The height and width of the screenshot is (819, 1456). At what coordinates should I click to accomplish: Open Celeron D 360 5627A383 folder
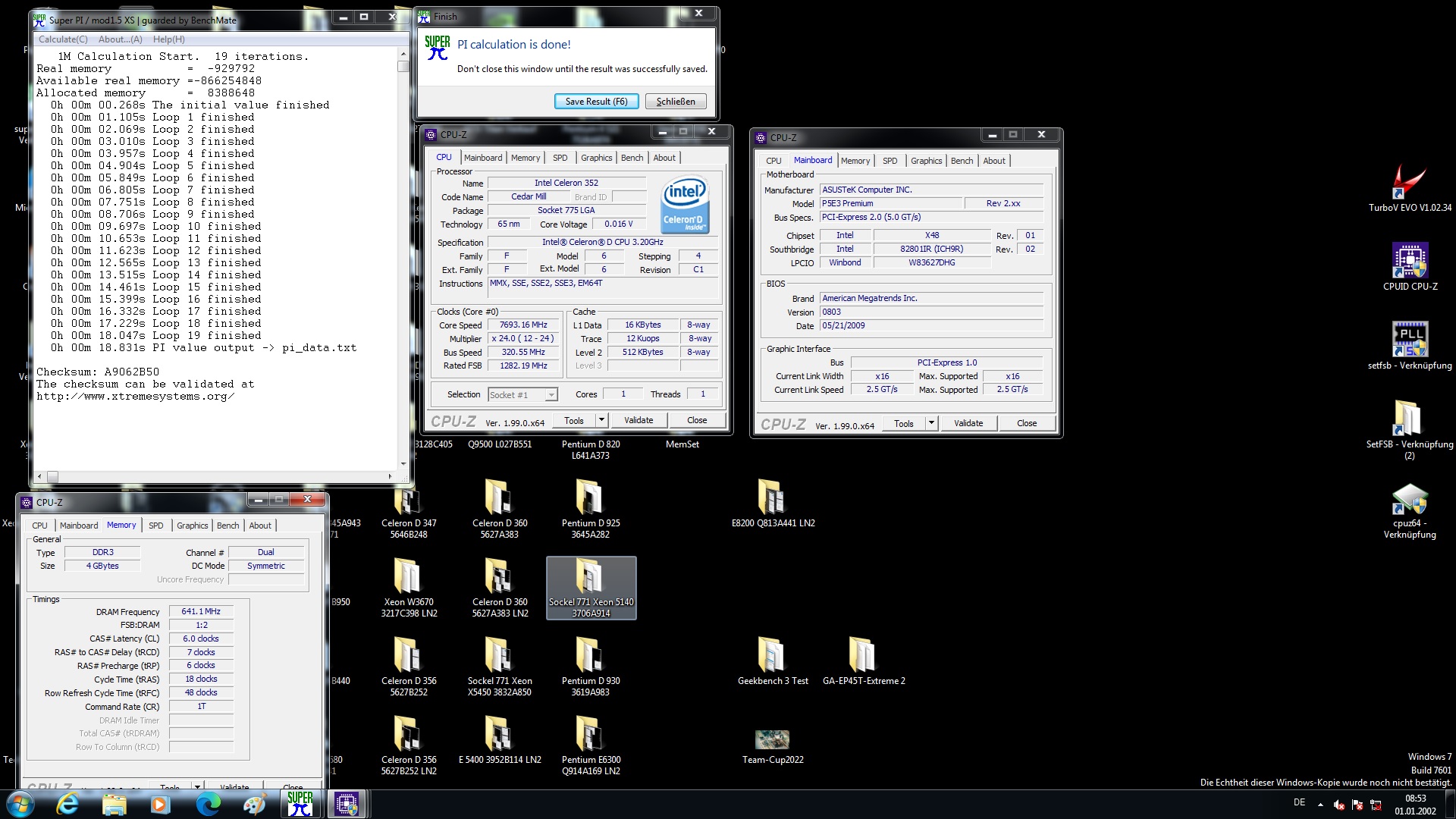(x=500, y=510)
